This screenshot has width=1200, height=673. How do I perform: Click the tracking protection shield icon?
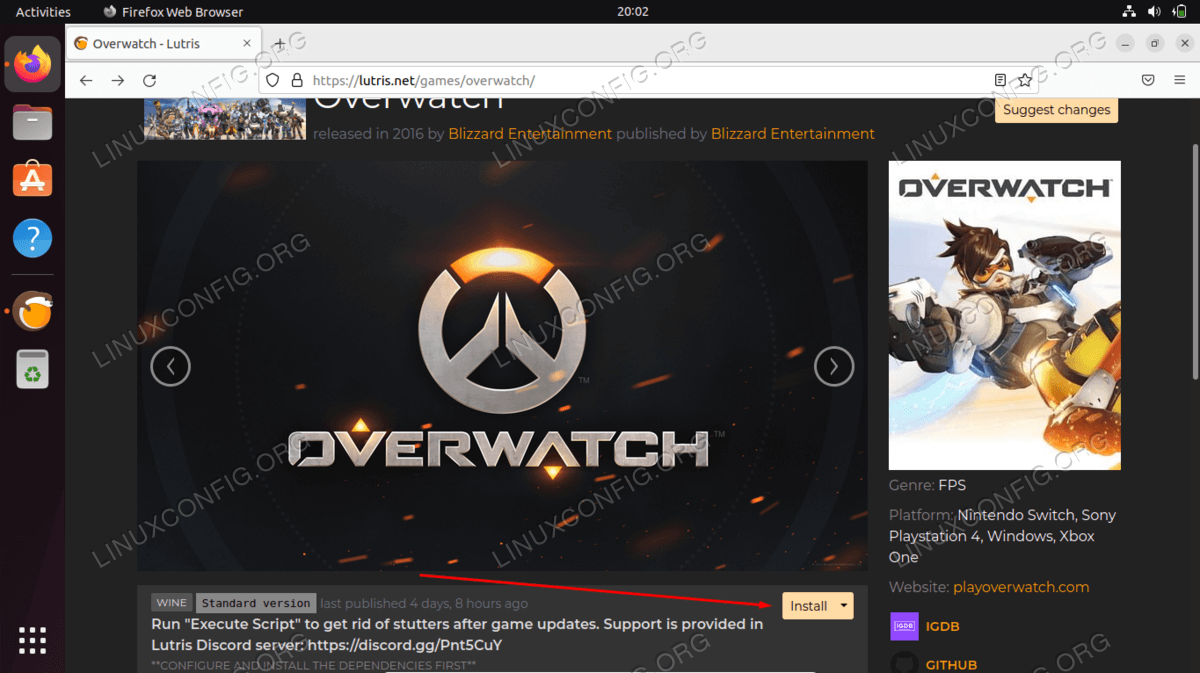(x=272, y=80)
